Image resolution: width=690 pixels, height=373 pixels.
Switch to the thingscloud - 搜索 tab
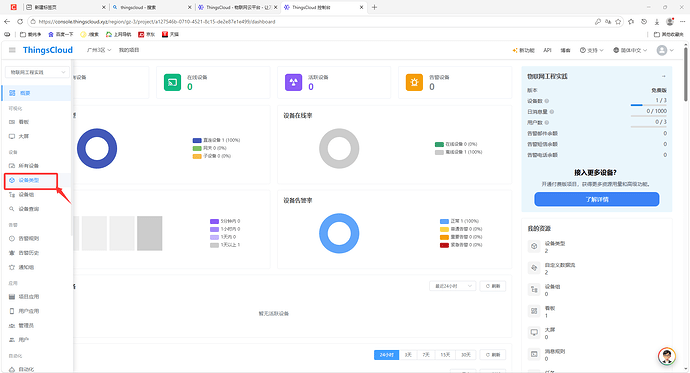[x=151, y=7]
